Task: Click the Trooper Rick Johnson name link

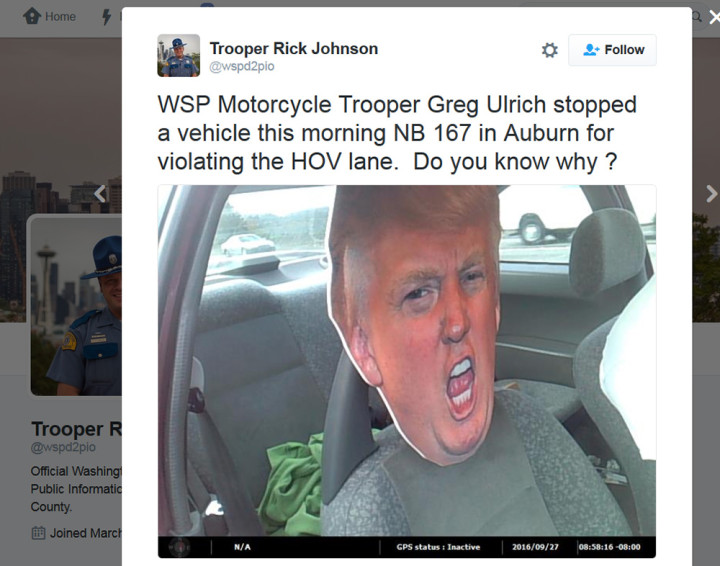Action: coord(293,49)
